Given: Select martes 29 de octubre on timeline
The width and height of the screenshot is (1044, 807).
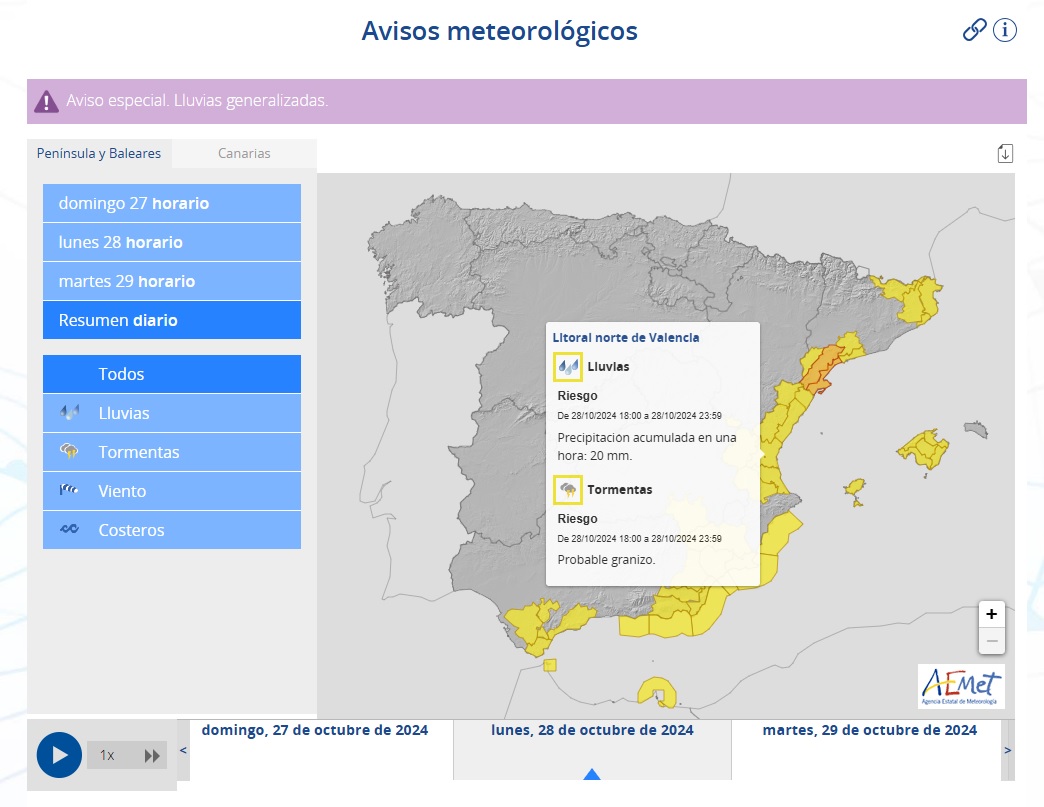Looking at the screenshot, I should point(869,730).
